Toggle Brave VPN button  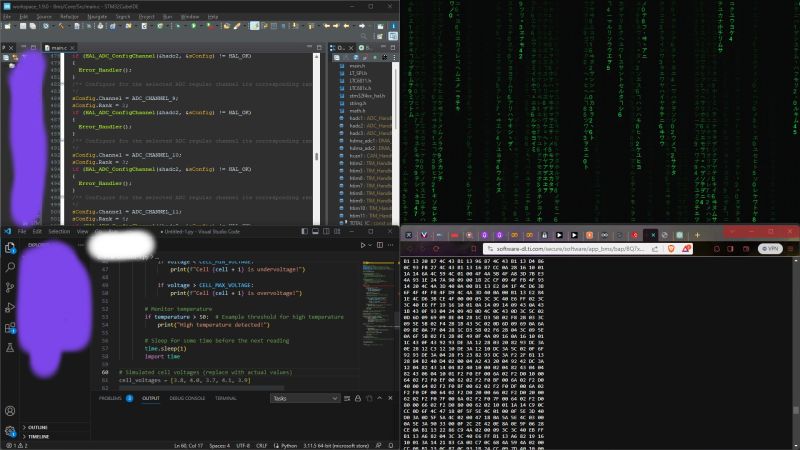pos(770,248)
